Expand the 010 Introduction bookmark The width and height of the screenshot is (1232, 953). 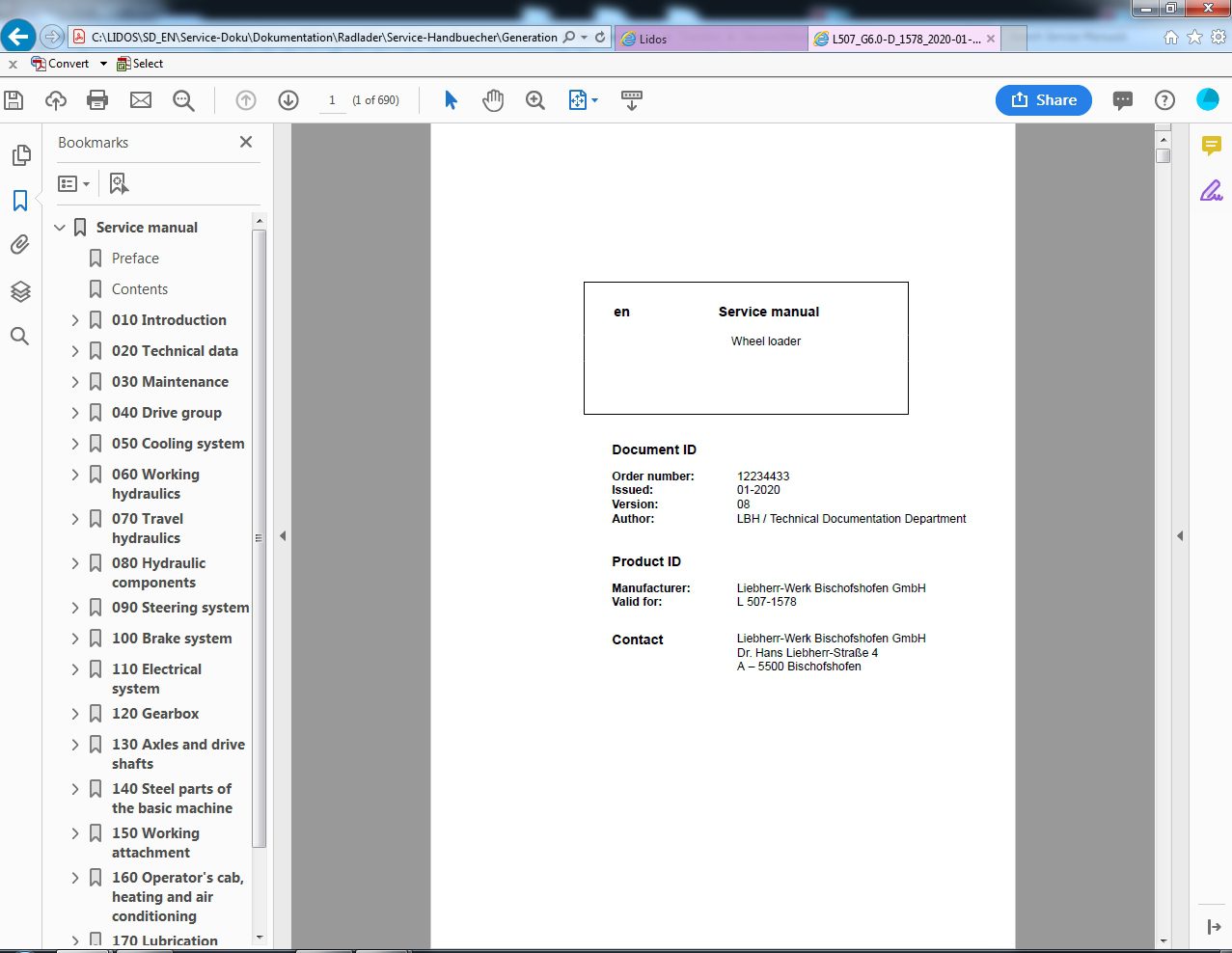[75, 320]
